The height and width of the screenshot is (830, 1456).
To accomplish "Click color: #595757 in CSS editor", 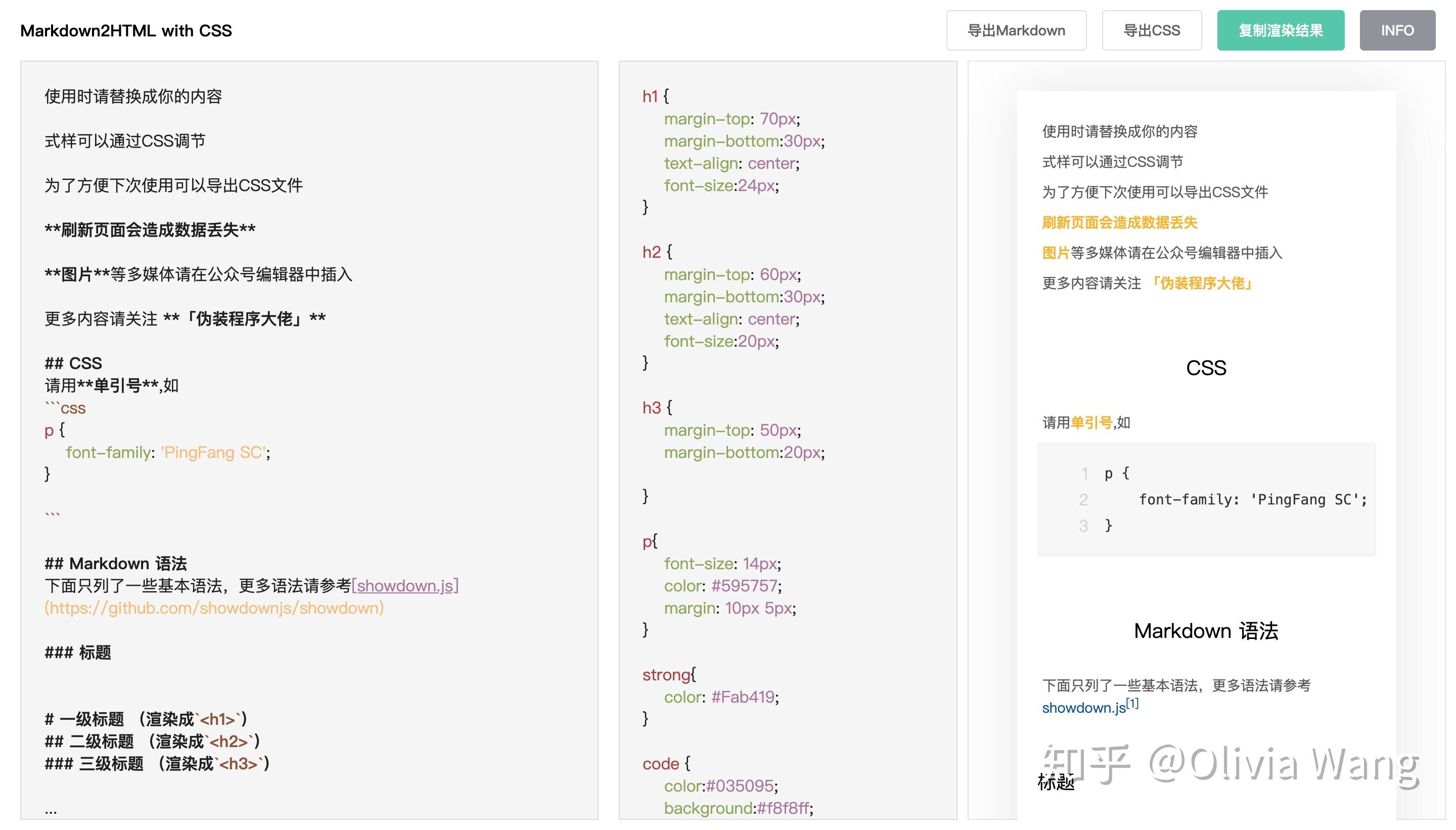I will (x=723, y=585).
